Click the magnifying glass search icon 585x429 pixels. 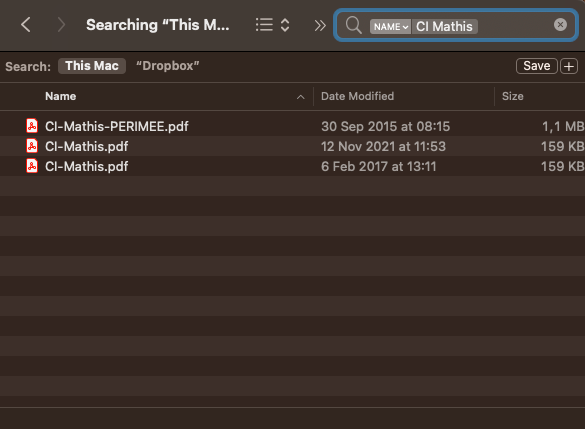pos(353,25)
